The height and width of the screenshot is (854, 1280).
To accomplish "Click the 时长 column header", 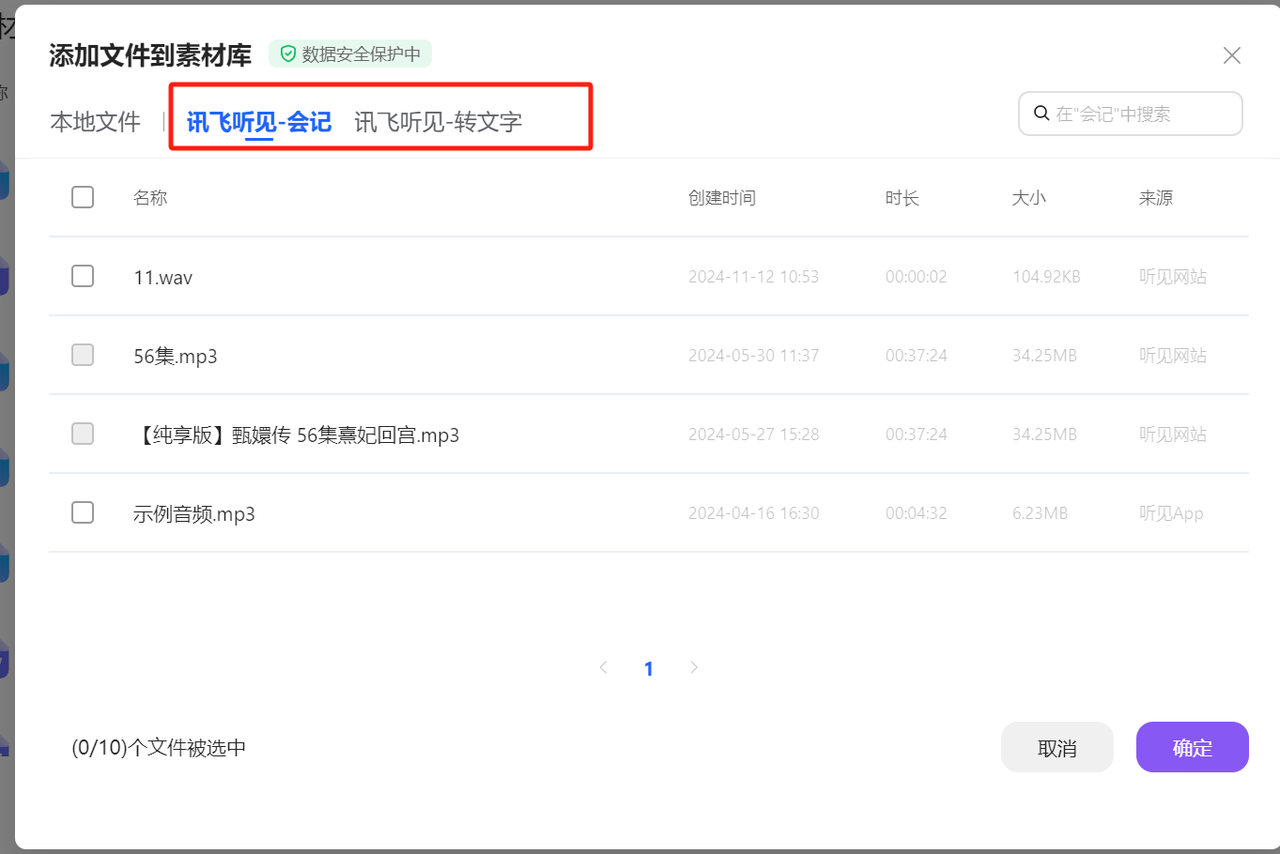I will tap(902, 198).
